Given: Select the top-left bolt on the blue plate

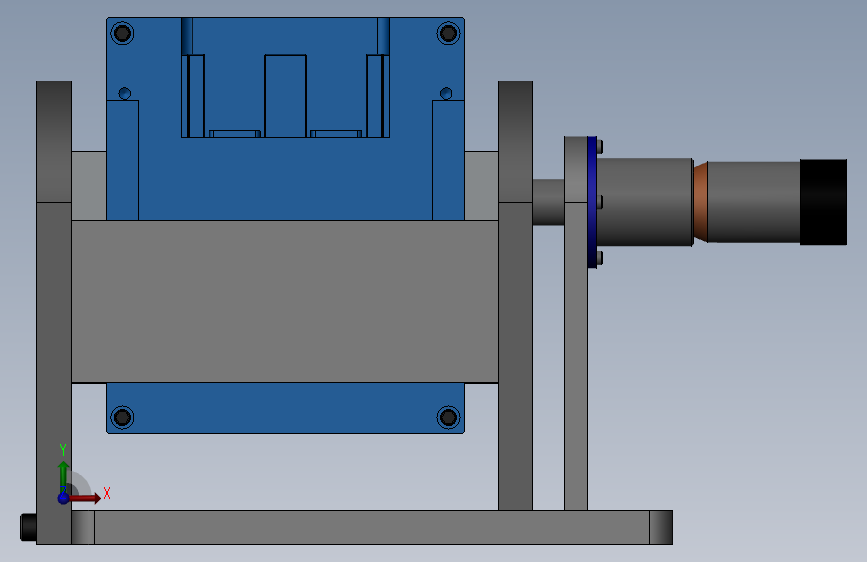Looking at the screenshot, I should tap(122, 33).
